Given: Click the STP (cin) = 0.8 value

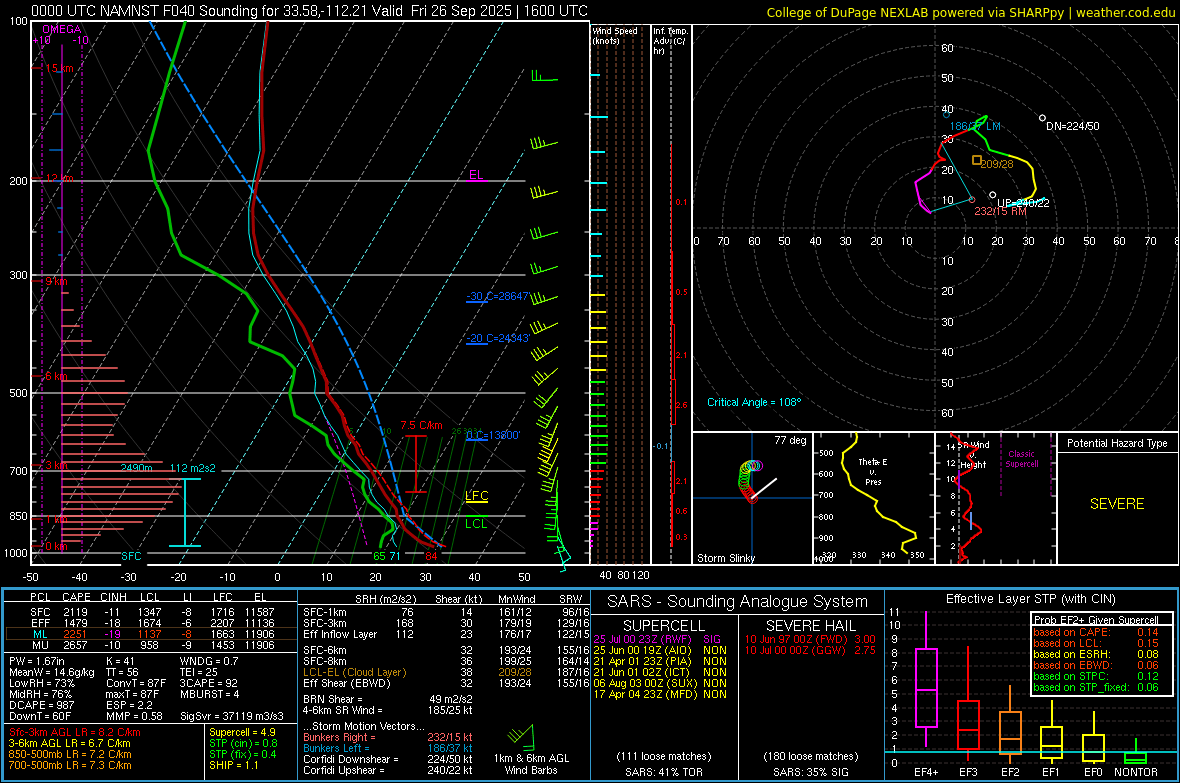Looking at the screenshot, I should click(243, 743).
